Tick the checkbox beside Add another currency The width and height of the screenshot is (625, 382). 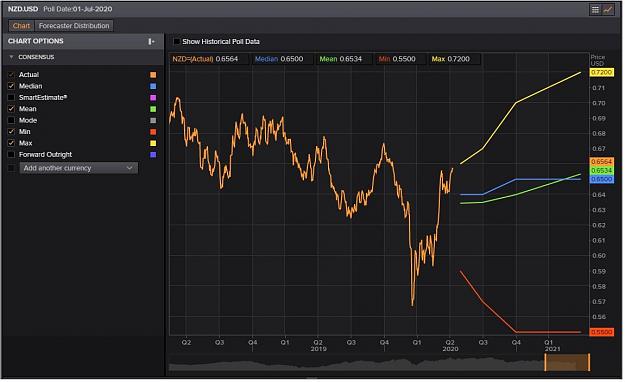pos(12,168)
